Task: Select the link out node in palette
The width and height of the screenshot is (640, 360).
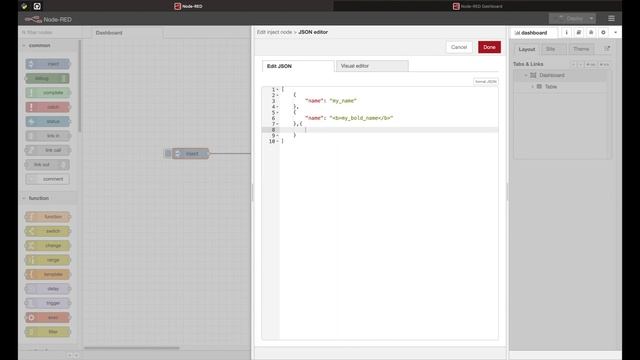Action: tap(48, 165)
